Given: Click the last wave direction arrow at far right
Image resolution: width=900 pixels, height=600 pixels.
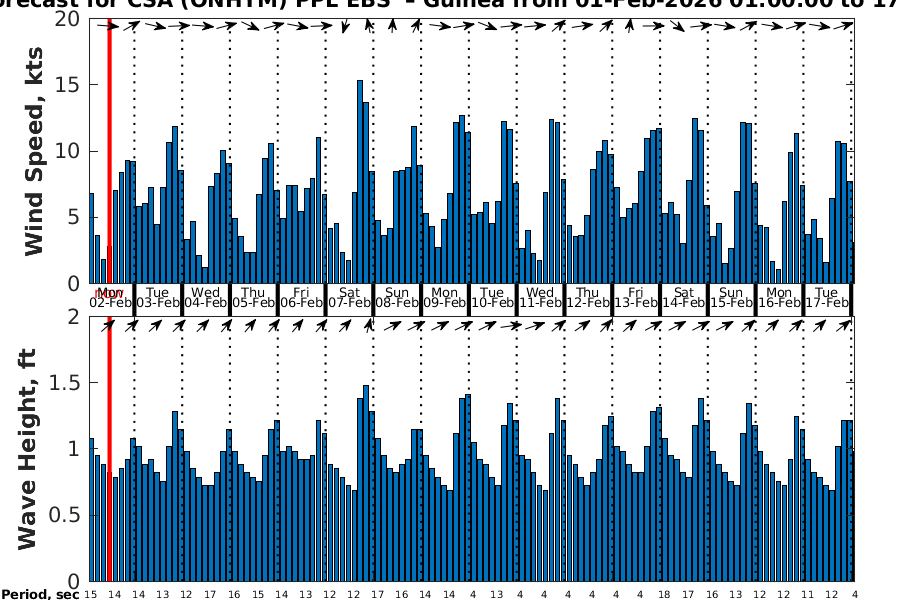Looking at the screenshot, I should click(x=850, y=324).
